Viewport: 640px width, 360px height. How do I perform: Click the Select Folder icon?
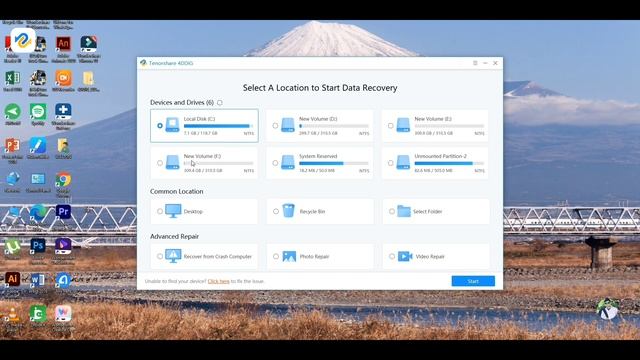click(x=404, y=211)
